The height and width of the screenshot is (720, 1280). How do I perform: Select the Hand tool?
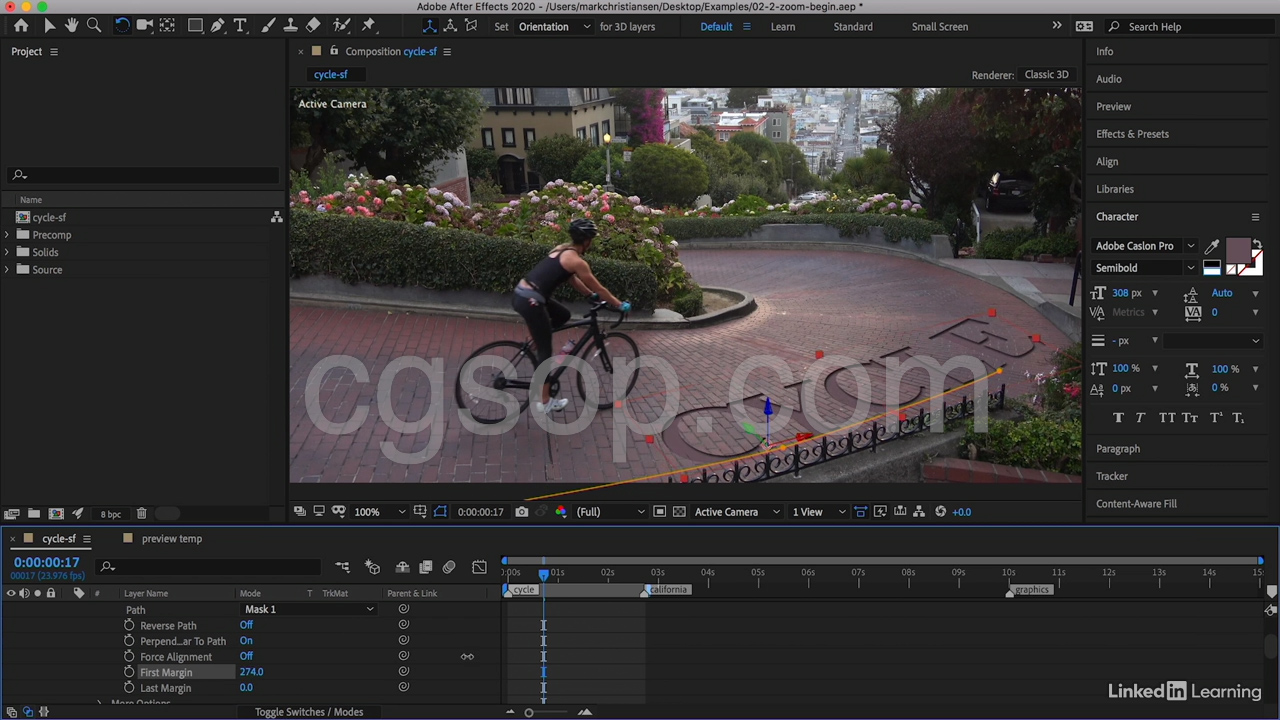click(72, 26)
